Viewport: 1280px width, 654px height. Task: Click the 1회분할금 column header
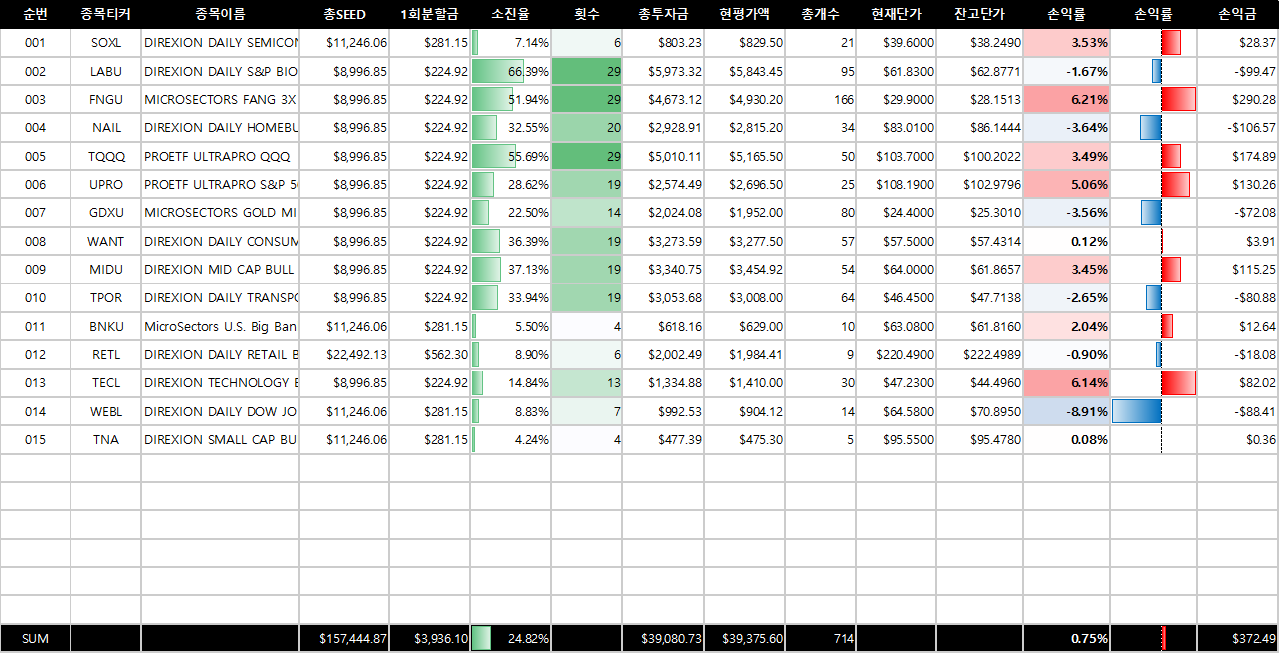pos(429,14)
